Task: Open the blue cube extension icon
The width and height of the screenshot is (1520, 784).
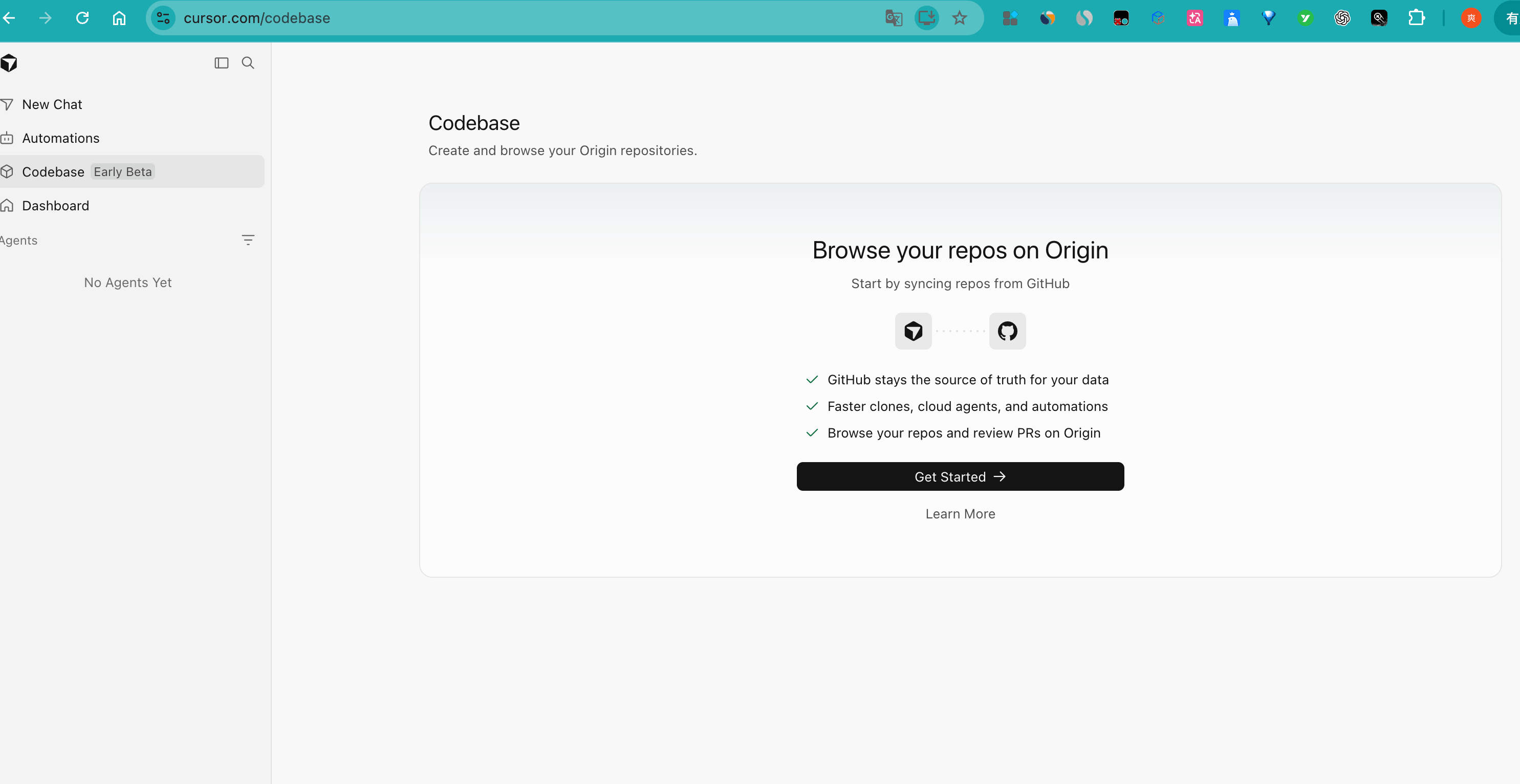Action: pos(1158,18)
